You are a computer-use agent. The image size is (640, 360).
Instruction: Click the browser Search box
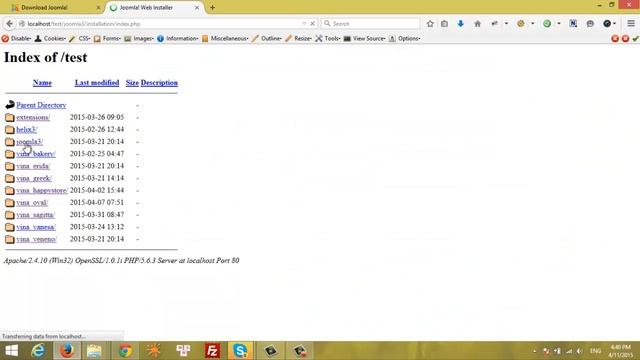click(x=371, y=24)
